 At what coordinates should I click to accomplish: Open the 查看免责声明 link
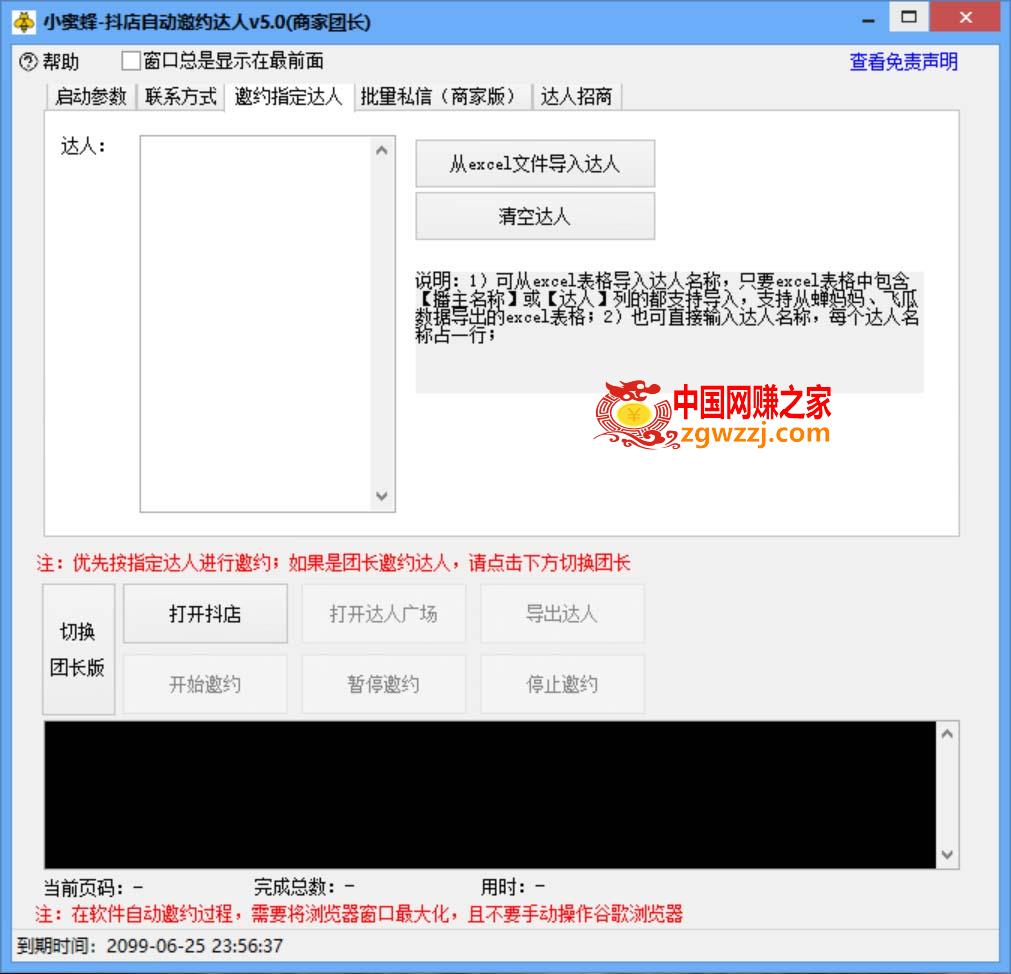pyautogui.click(x=903, y=62)
